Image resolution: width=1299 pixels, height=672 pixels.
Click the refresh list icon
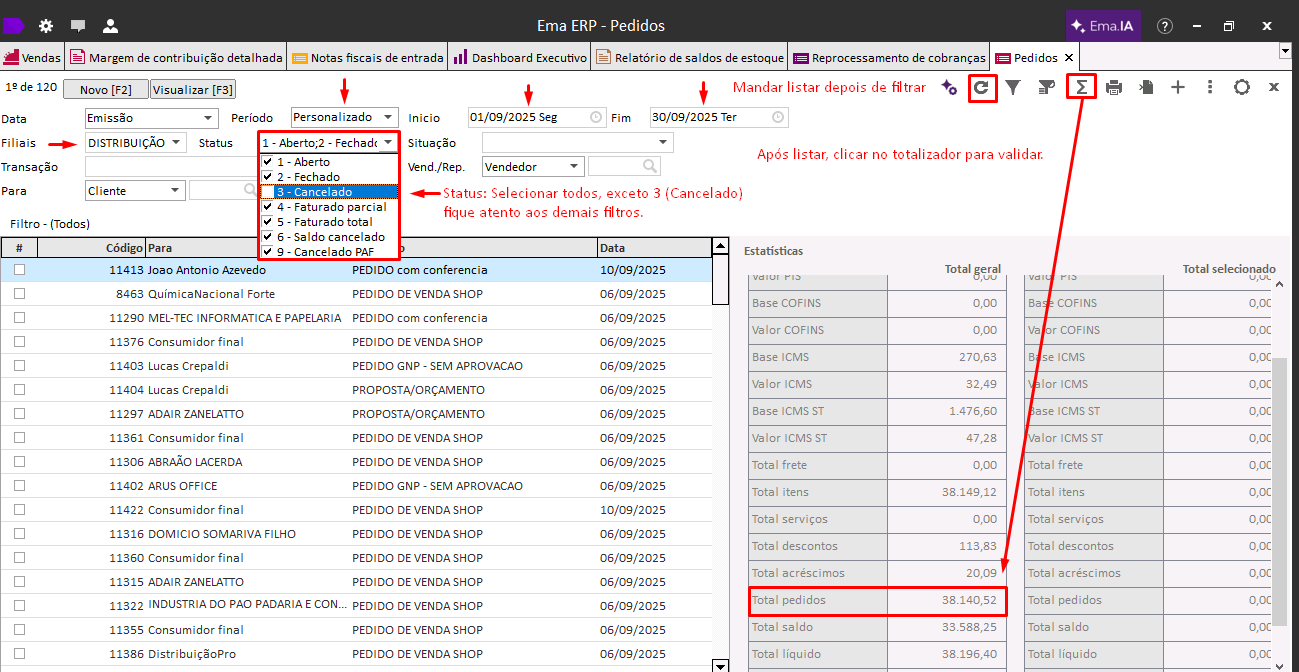[x=982, y=88]
